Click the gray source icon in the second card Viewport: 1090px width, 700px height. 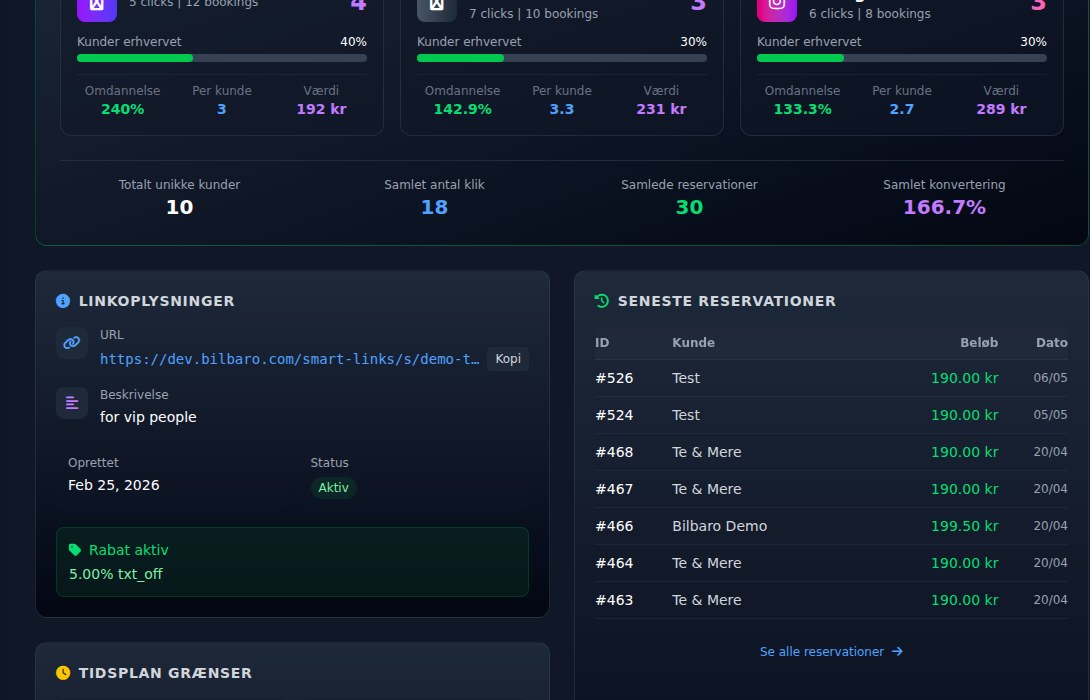(x=437, y=6)
